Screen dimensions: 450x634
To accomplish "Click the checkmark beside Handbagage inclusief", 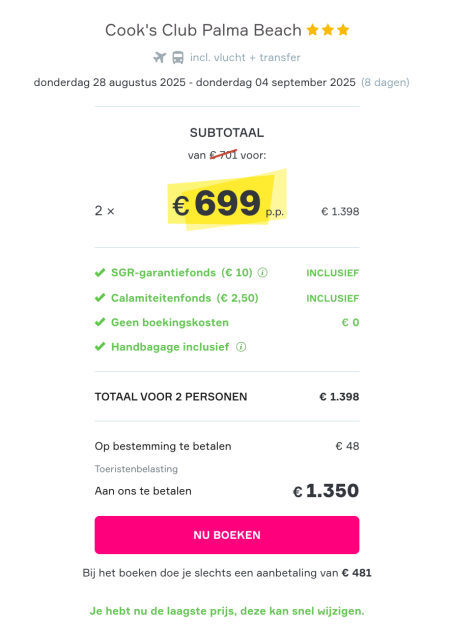I will [100, 347].
